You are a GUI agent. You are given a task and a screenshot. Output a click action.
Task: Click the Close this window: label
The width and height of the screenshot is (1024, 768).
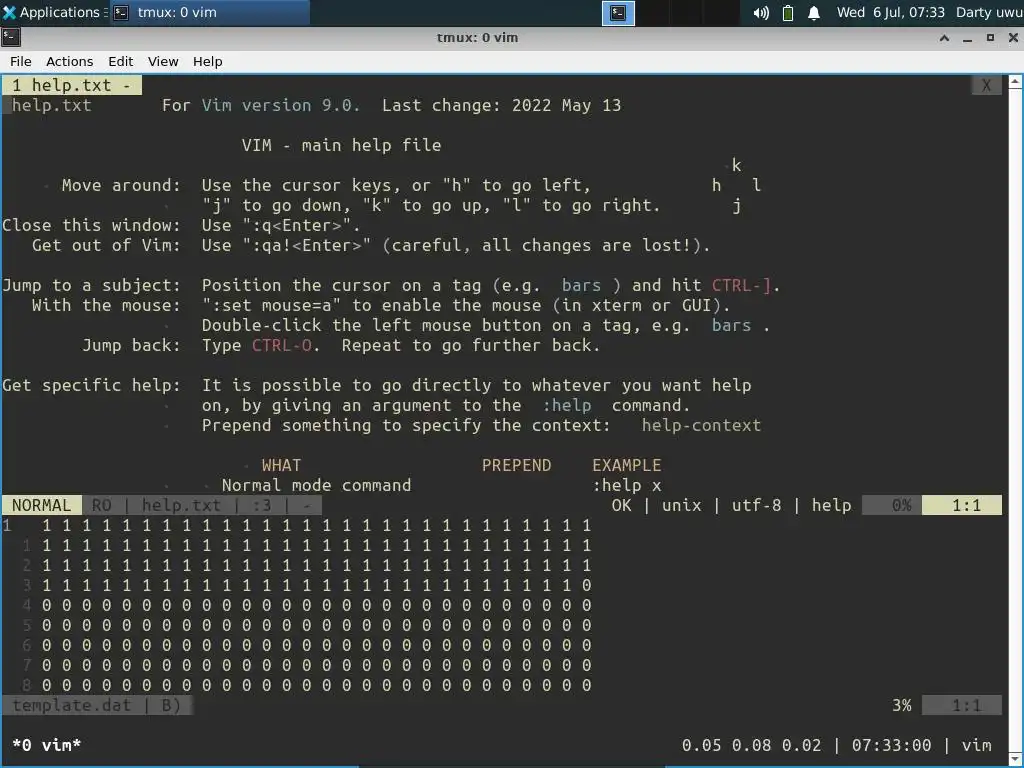pos(91,225)
